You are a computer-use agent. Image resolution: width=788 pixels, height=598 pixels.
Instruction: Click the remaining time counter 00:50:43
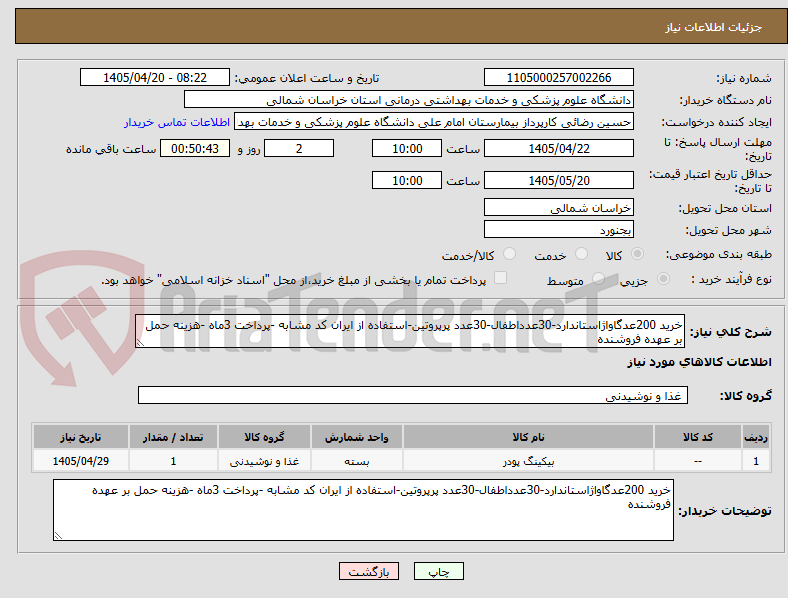pyautogui.click(x=195, y=149)
